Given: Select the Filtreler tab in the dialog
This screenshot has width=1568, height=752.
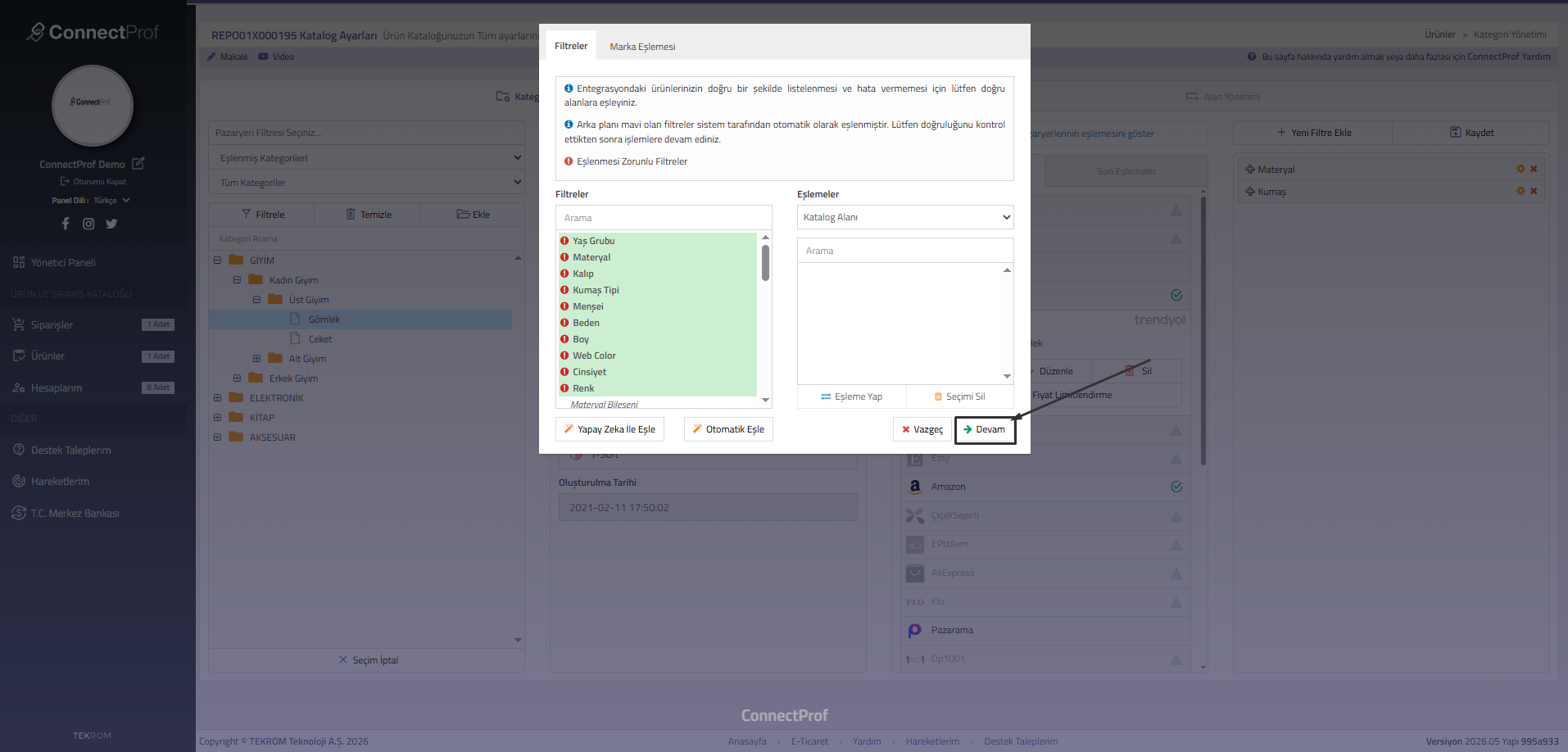Looking at the screenshot, I should [x=571, y=46].
